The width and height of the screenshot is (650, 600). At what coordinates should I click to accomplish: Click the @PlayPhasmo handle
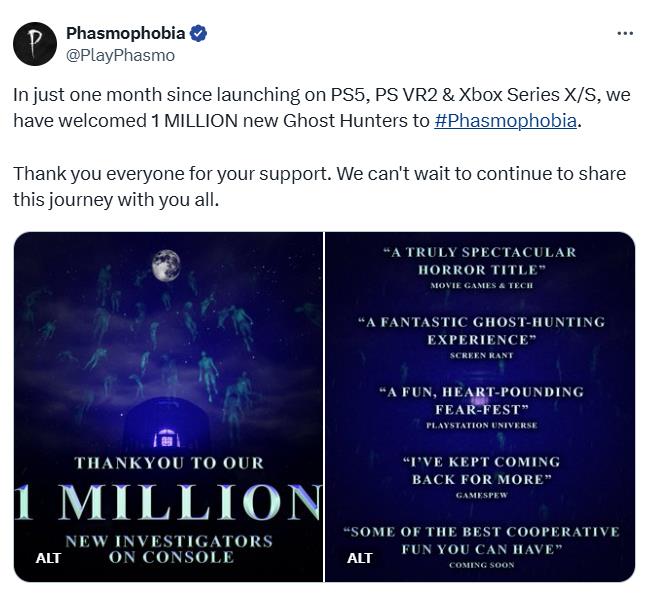click(x=120, y=56)
